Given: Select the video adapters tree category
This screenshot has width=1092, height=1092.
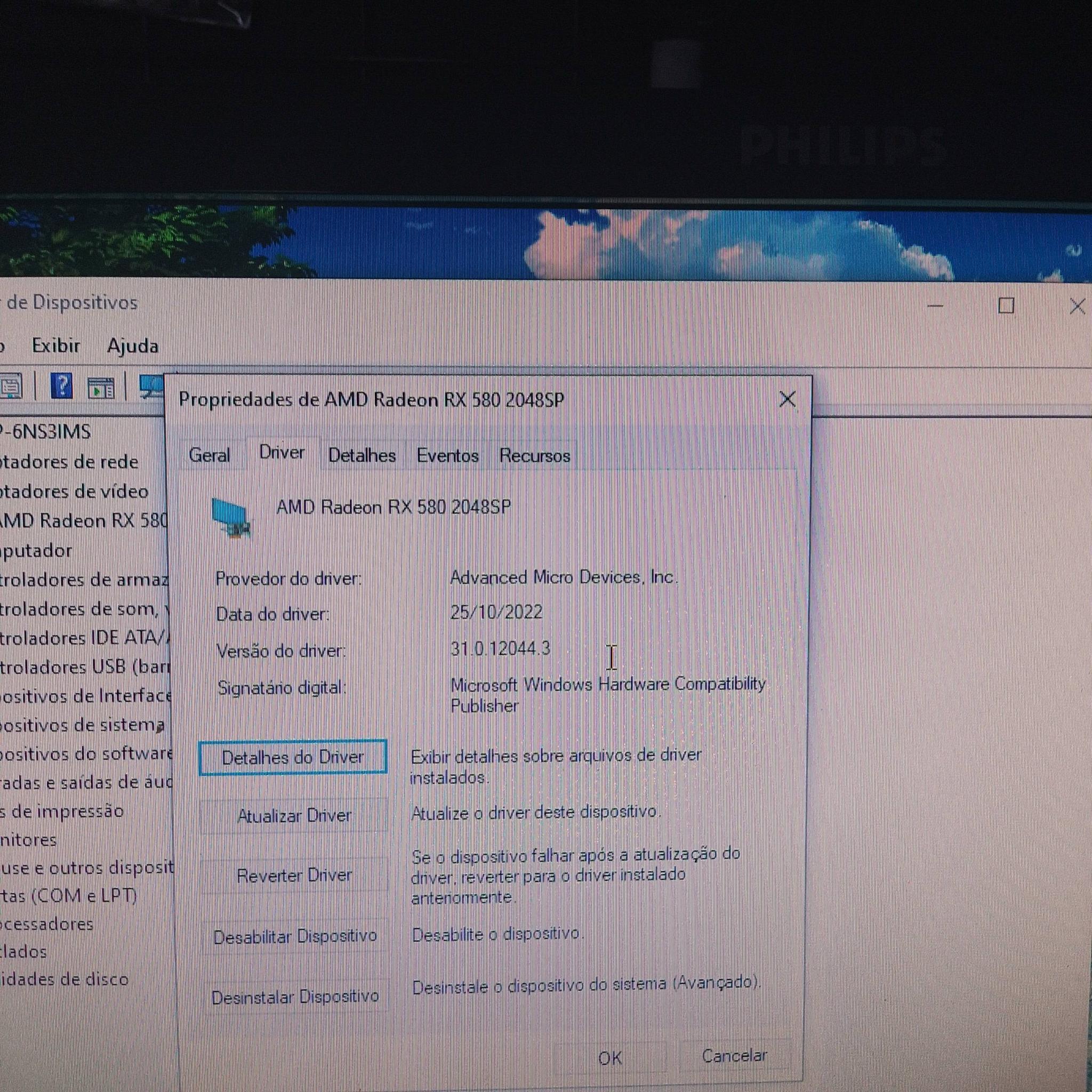Looking at the screenshot, I should point(74,491).
